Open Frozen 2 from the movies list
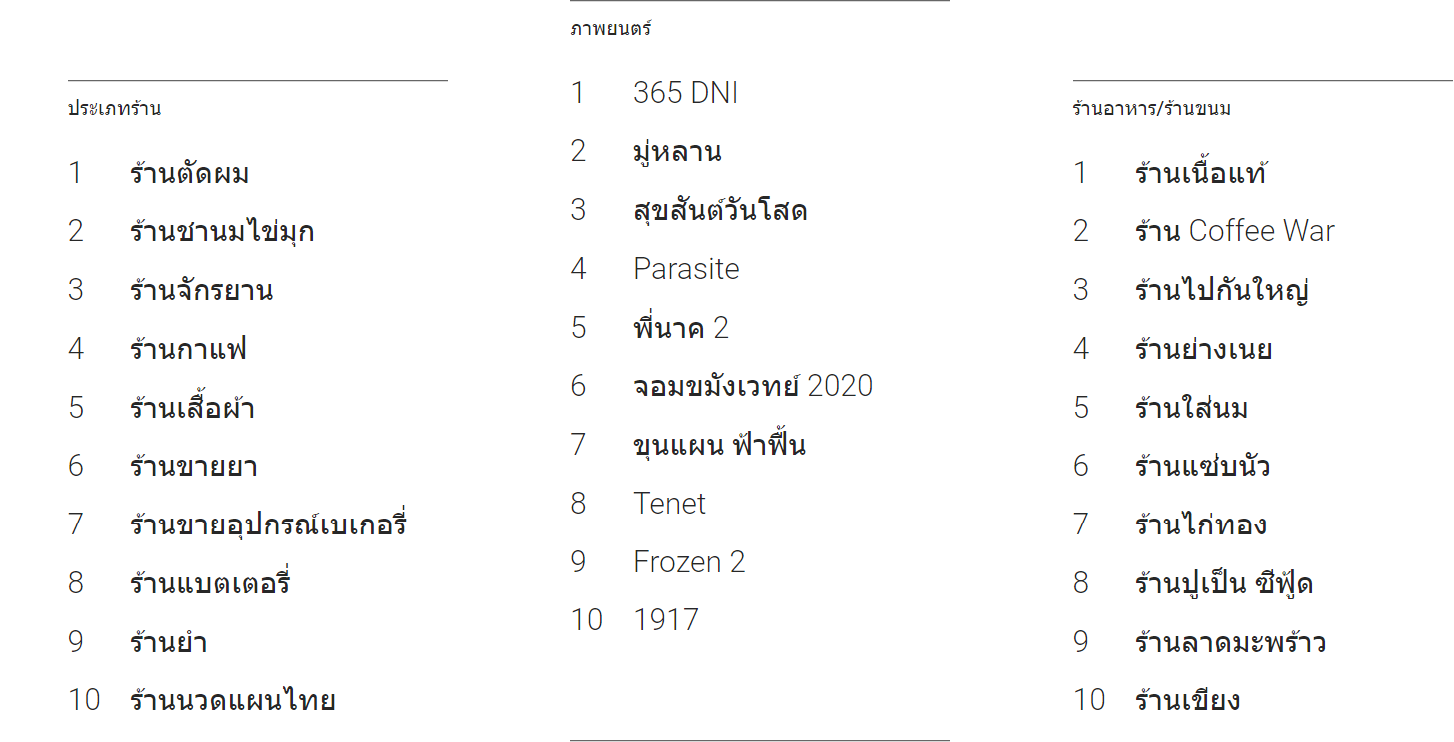 pyautogui.click(x=689, y=562)
